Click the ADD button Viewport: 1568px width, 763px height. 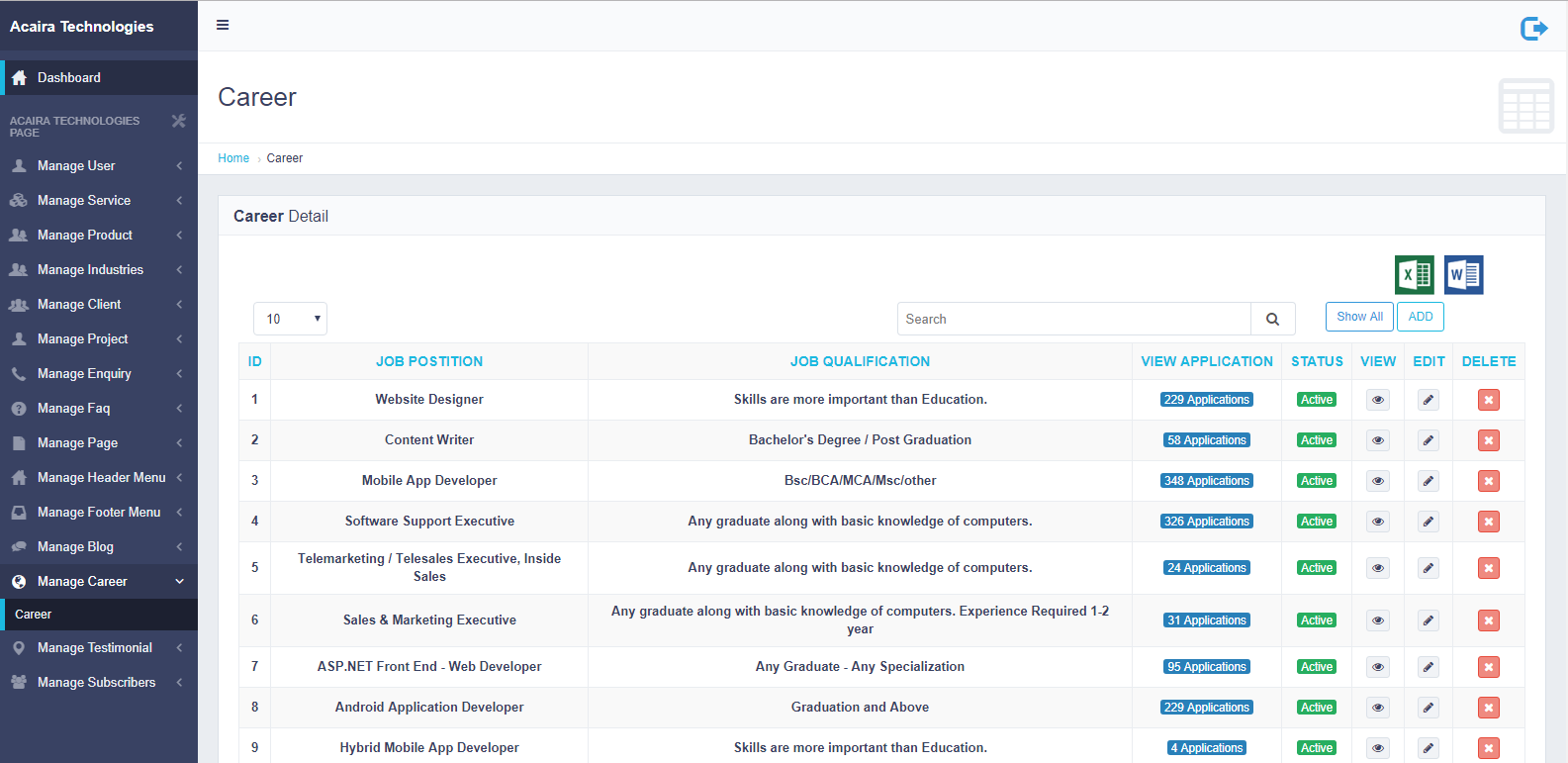[1420, 317]
